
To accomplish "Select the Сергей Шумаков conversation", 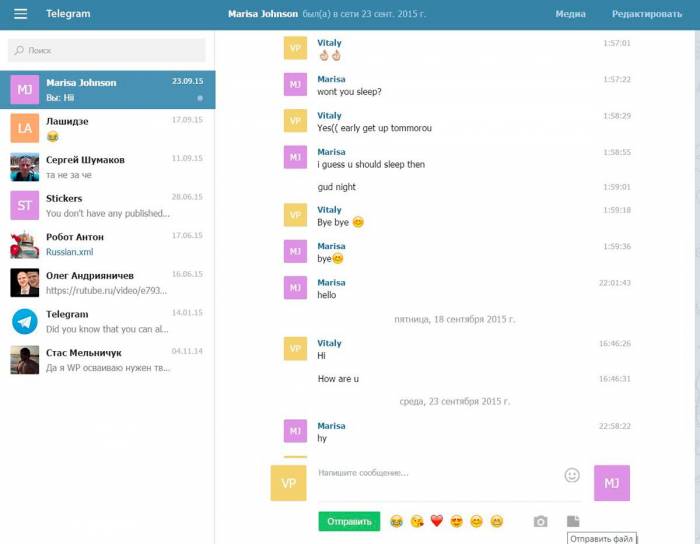I will (x=107, y=167).
